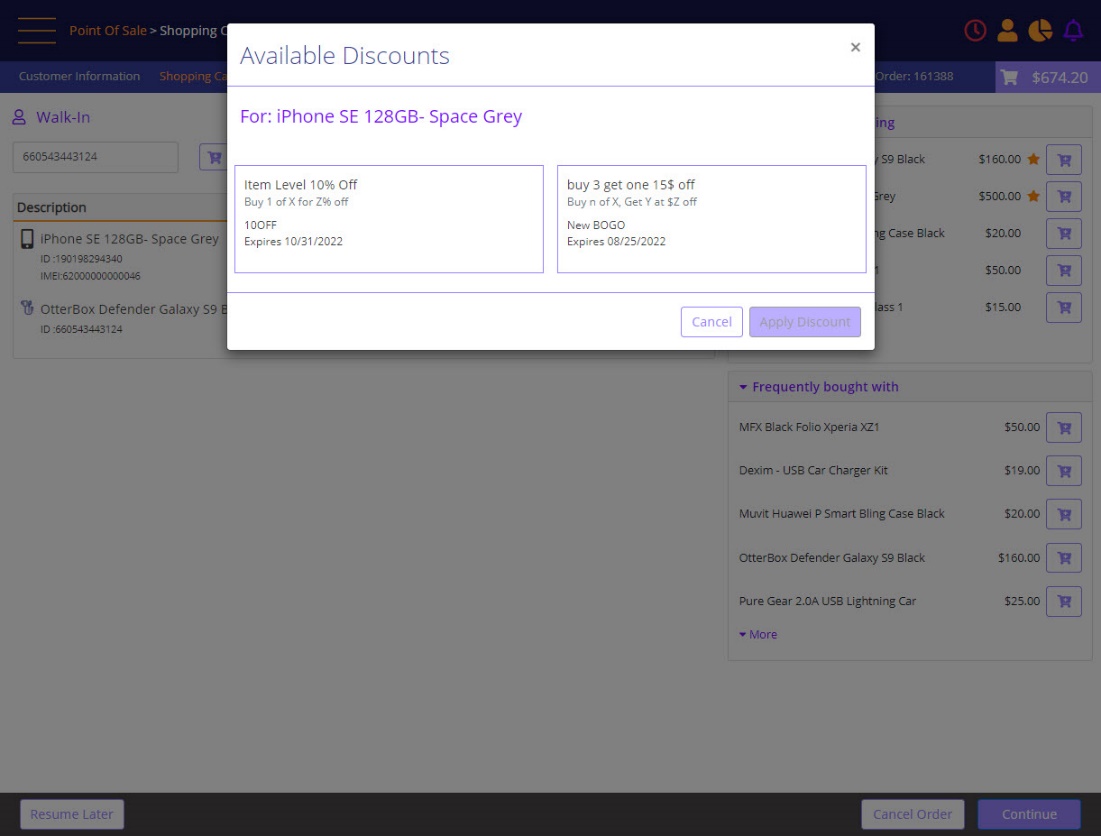Image resolution: width=1101 pixels, height=836 pixels.
Task: Click the OtterBox accessory icon in cart
Action: pos(27,308)
